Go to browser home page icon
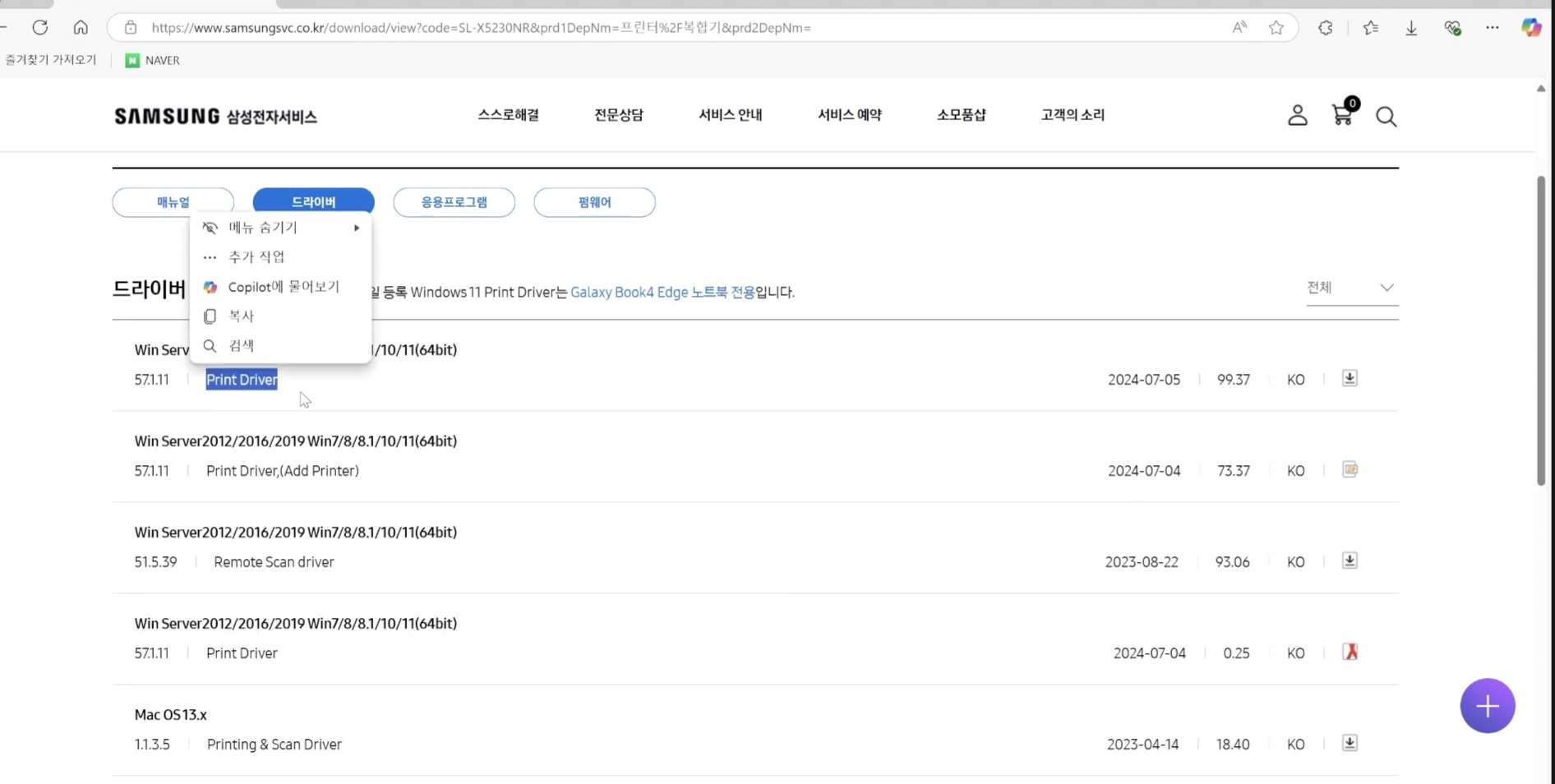The width and height of the screenshot is (1555, 784). click(81, 27)
